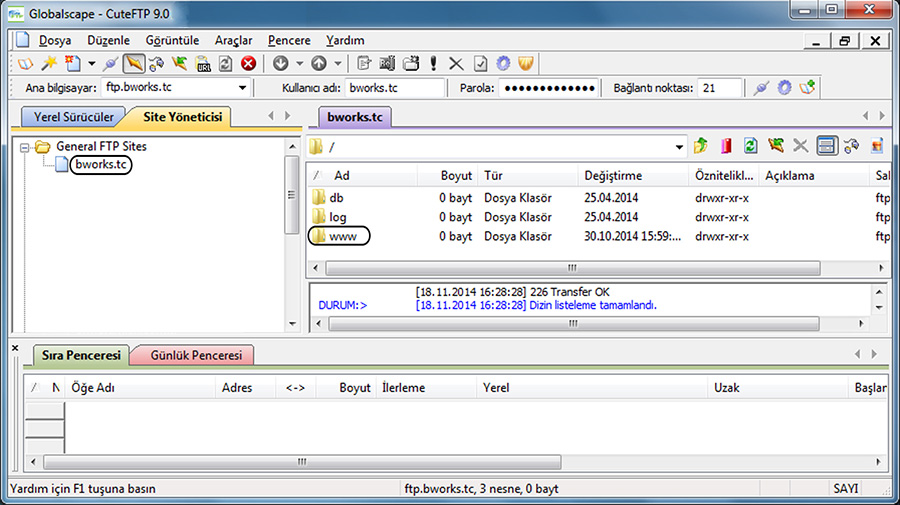Click site-to-site transfer icon in remote pane
The width and height of the screenshot is (900, 505).
click(851, 146)
